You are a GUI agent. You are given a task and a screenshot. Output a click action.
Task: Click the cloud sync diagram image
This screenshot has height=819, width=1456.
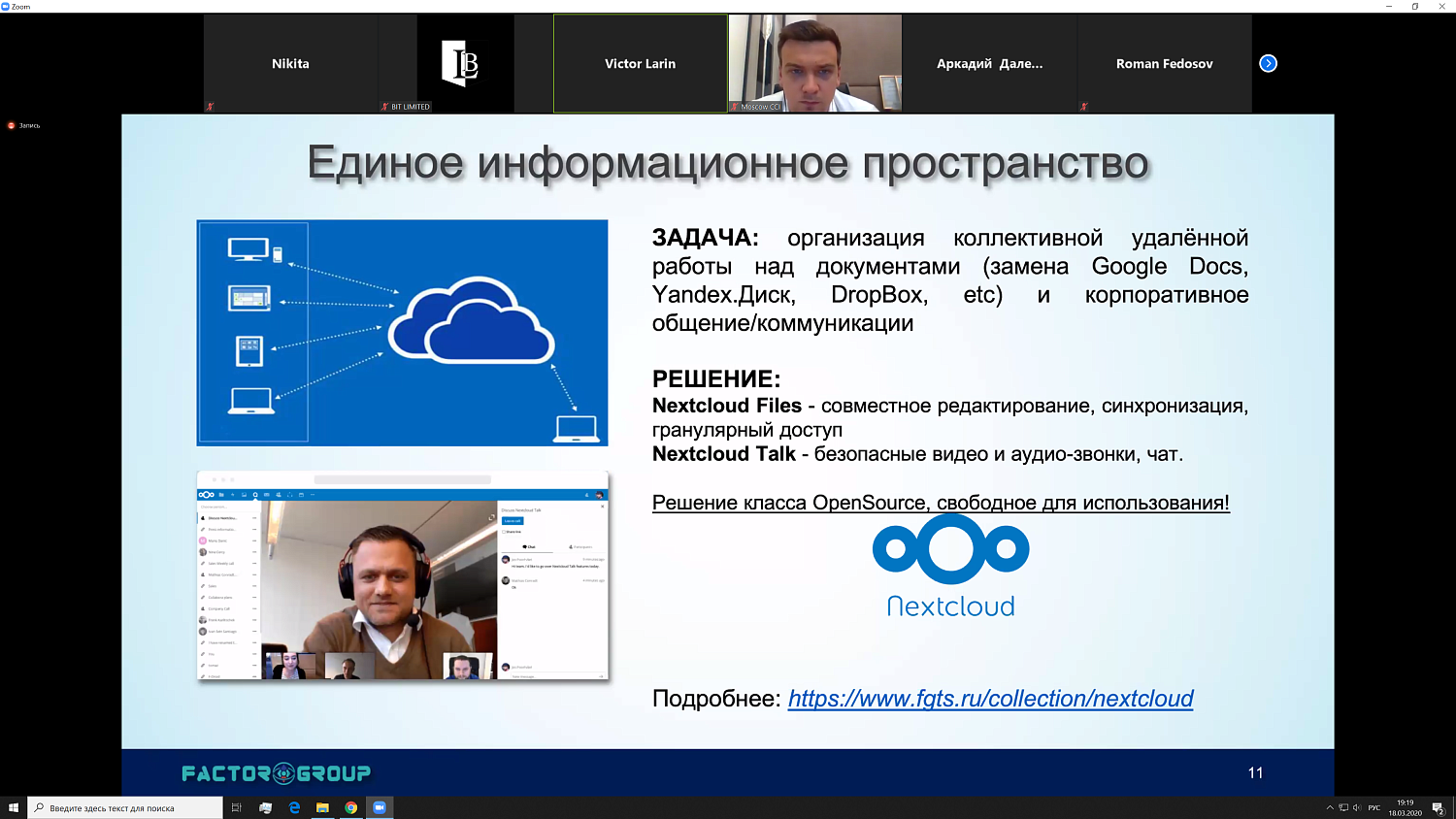point(403,333)
